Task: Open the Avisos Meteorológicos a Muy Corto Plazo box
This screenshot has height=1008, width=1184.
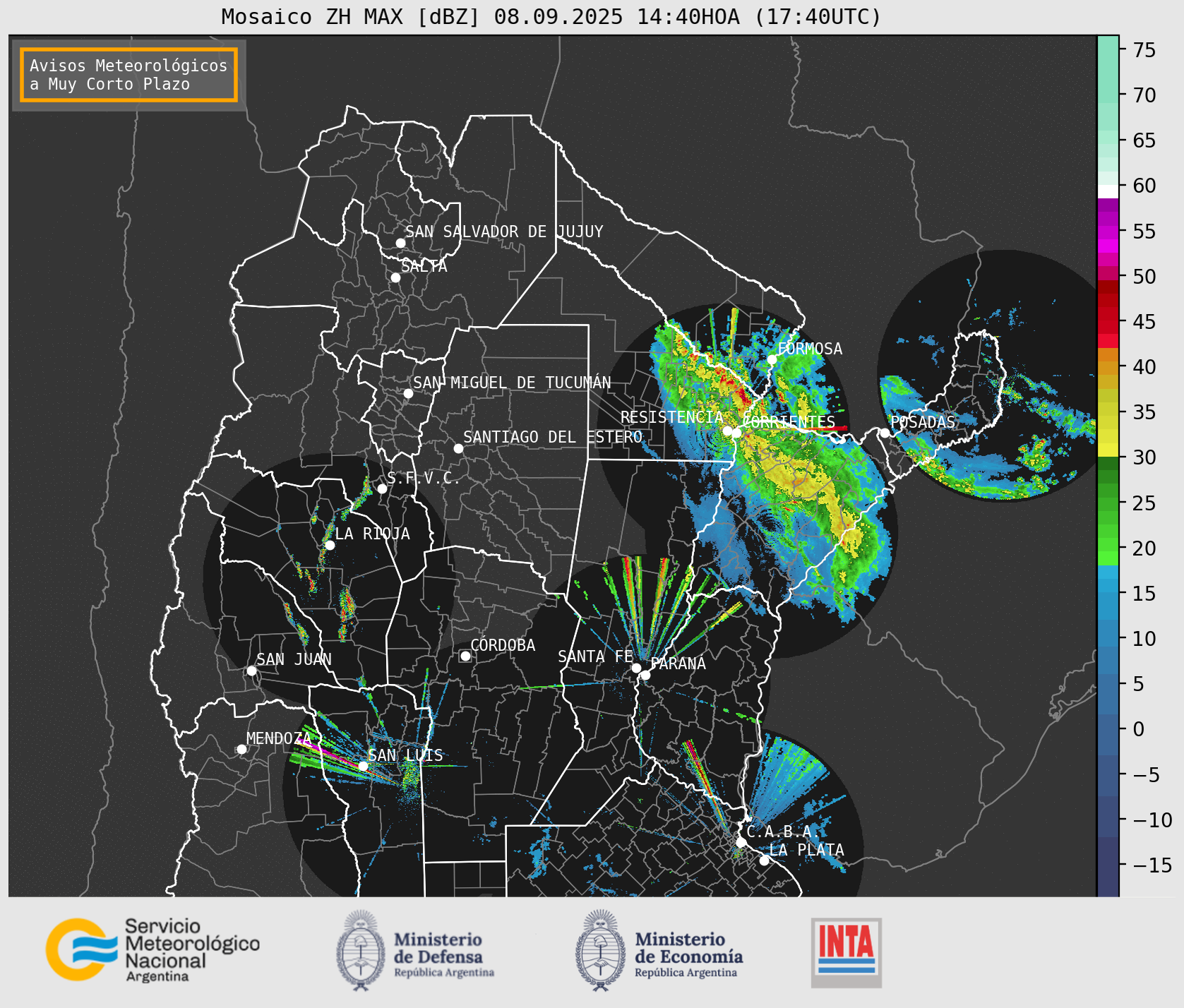Action: point(128,75)
